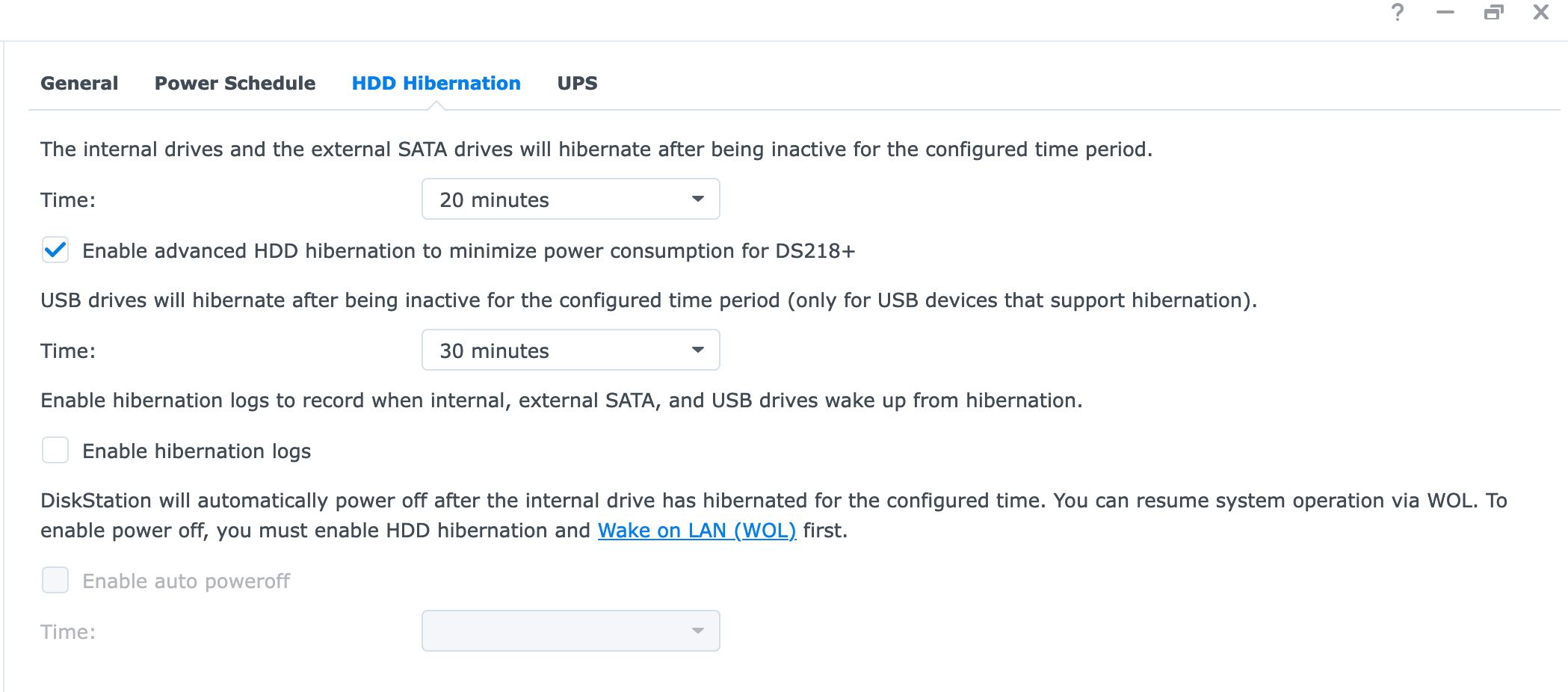Follow the Wake on LAN (WOL) link

pos(697,531)
